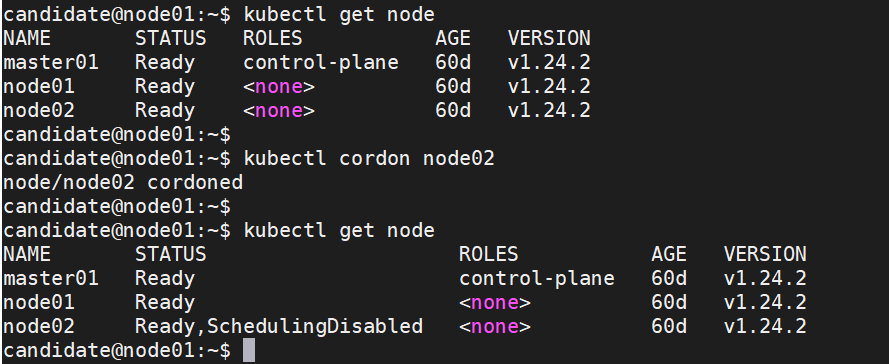Click the '60d' age of master01 in first table
Image resolution: width=889 pixels, height=364 pixels.
(x=453, y=62)
